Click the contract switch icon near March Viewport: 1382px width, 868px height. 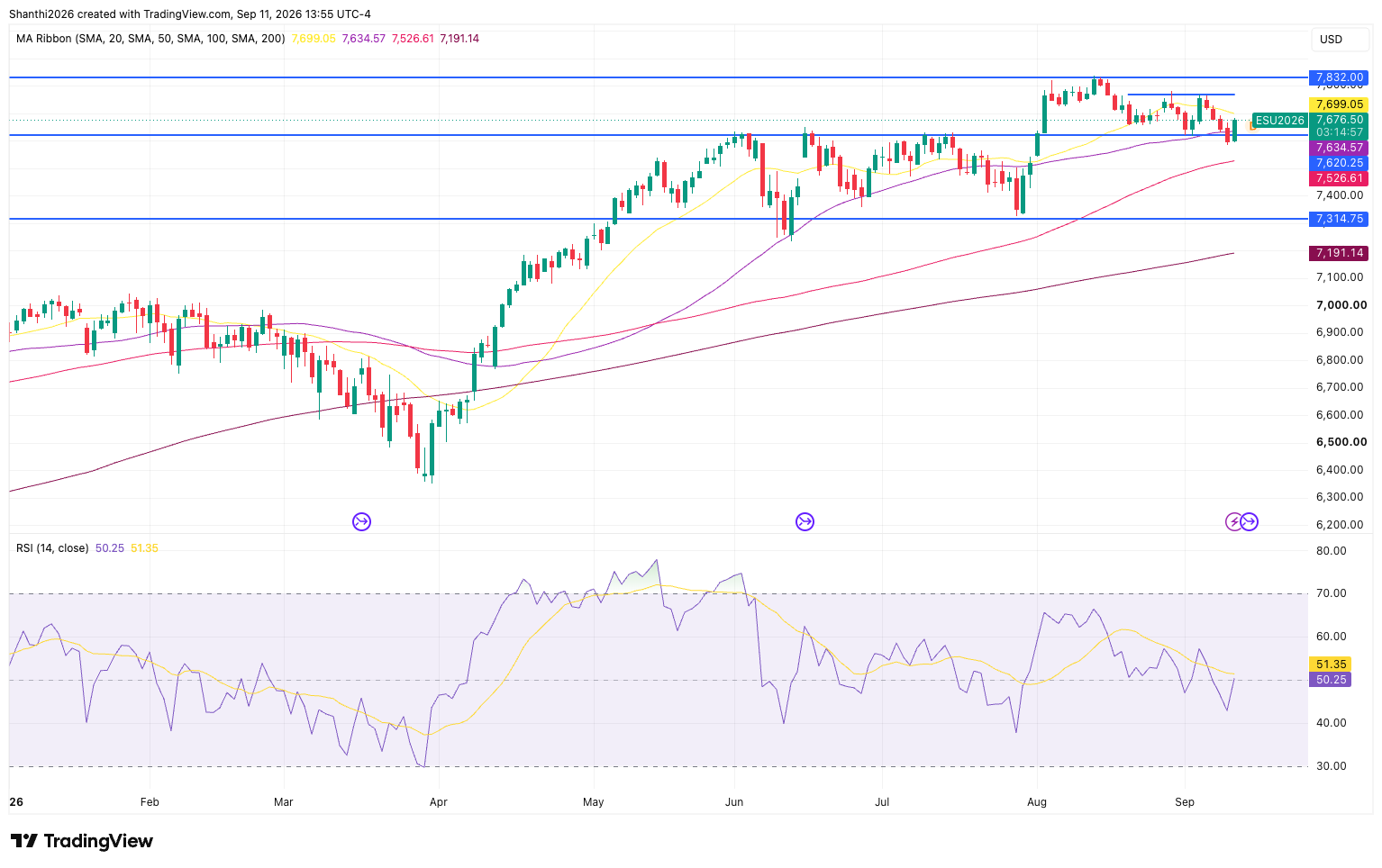pyautogui.click(x=361, y=521)
